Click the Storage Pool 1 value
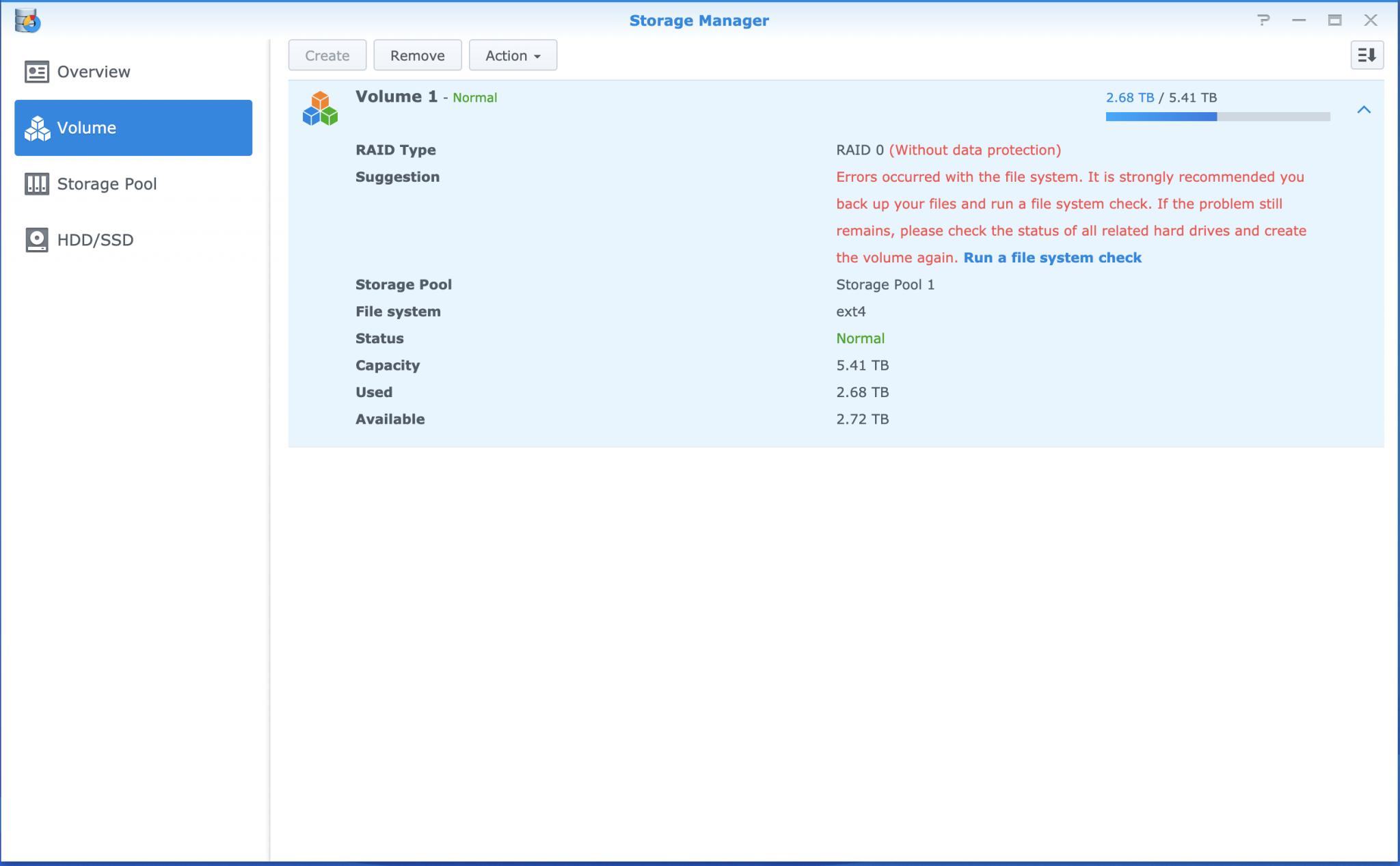Viewport: 1400px width, 866px height. coord(885,284)
